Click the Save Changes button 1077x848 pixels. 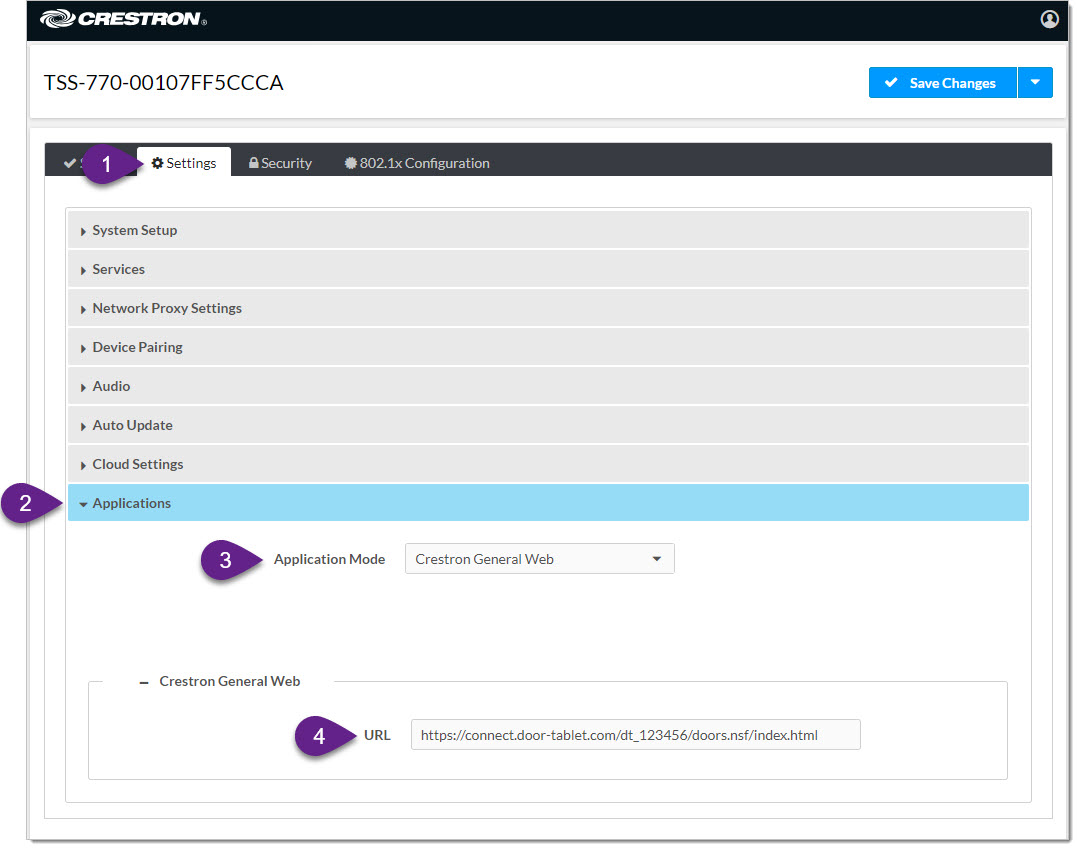coord(943,83)
